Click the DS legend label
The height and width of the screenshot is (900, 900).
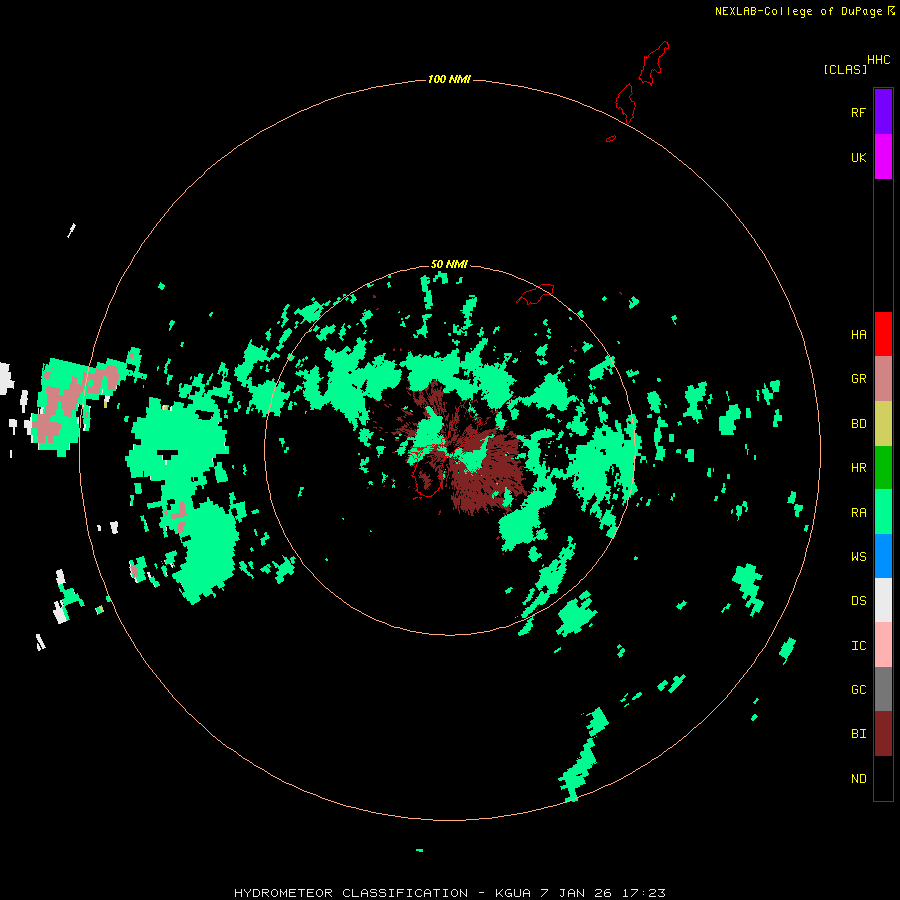point(859,600)
